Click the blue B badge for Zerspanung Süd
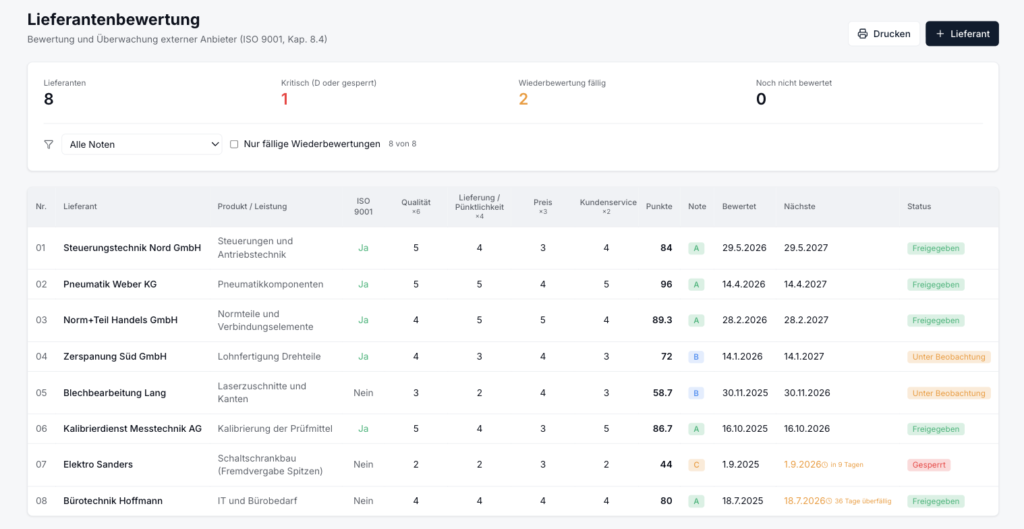Screen dimensions: 1024x529 (x=696, y=357)
